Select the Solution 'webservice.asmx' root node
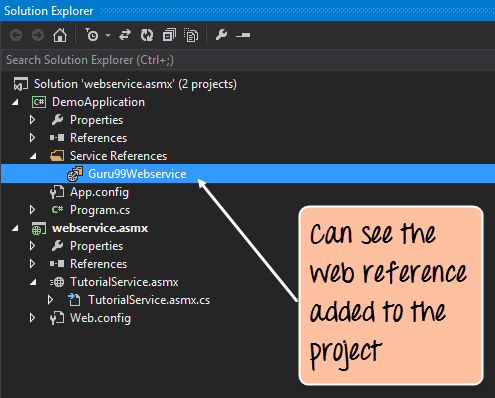Image resolution: width=495 pixels, height=398 pixels. coord(135,84)
